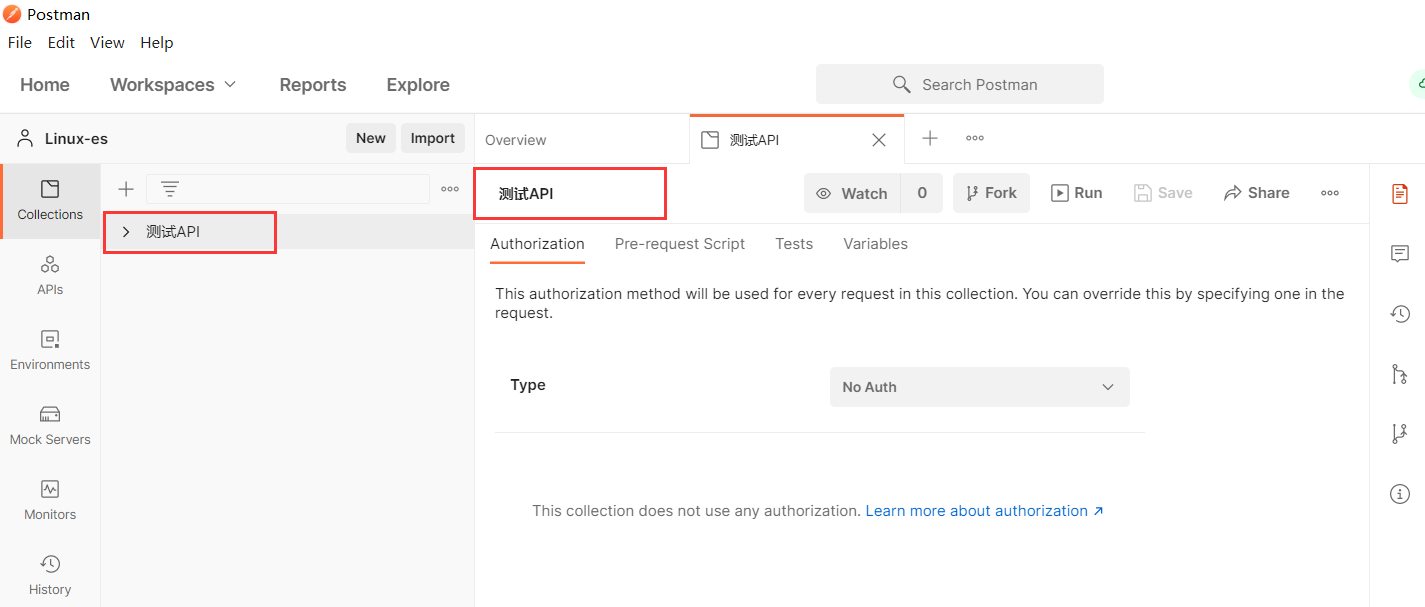This screenshot has height=607, width=1425.
Task: Open the Environments sidebar panel
Action: point(50,351)
